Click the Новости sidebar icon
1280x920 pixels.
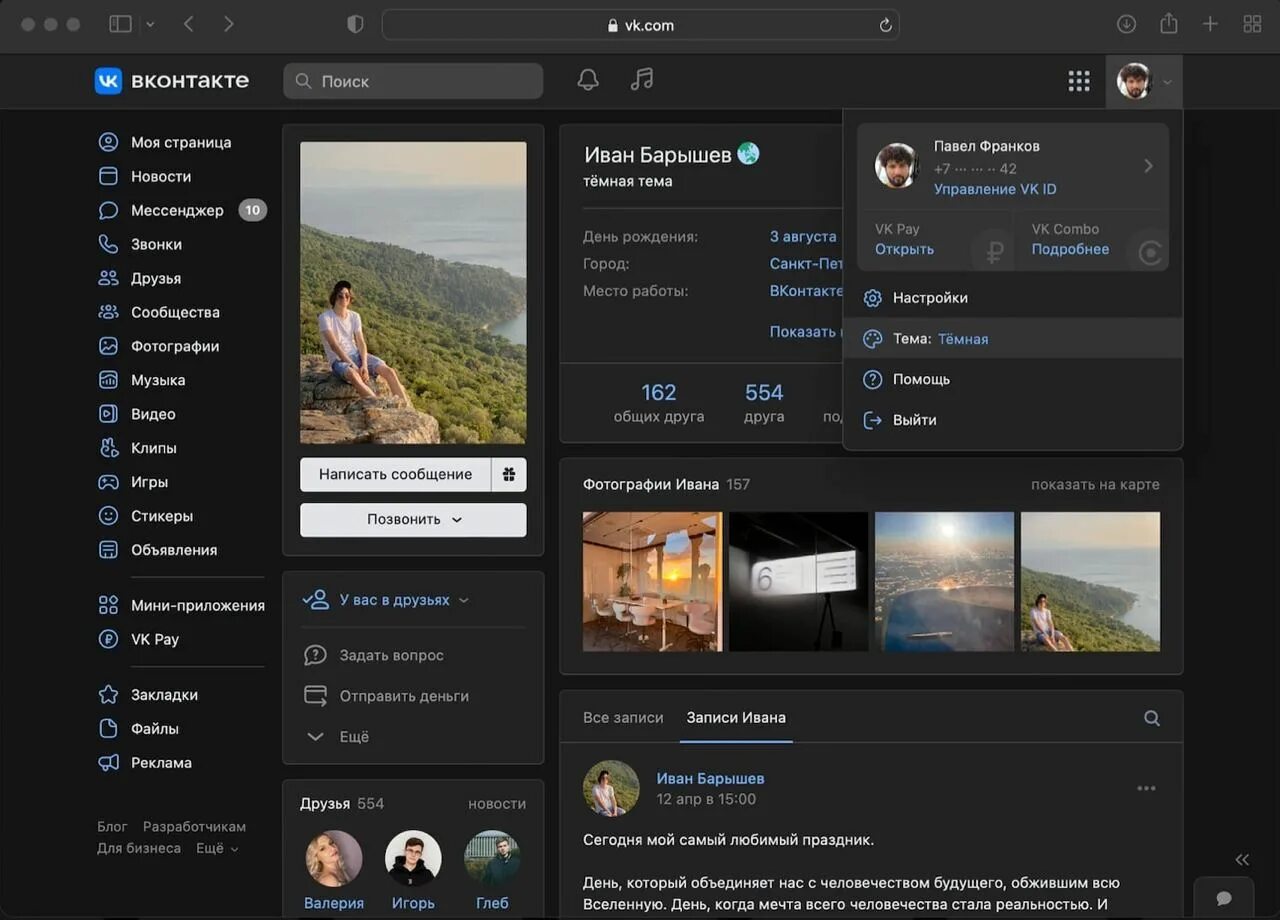108,176
